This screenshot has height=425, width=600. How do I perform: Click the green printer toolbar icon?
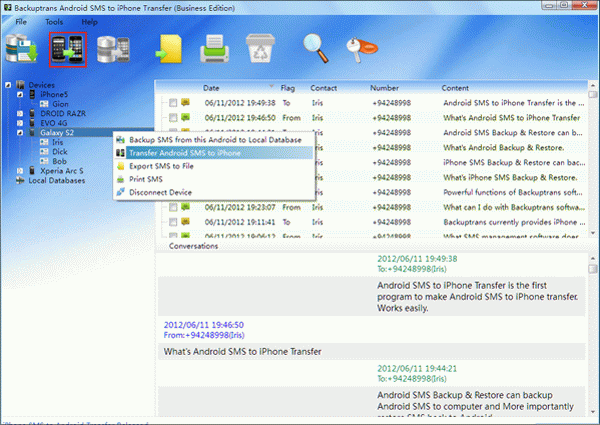(215, 49)
